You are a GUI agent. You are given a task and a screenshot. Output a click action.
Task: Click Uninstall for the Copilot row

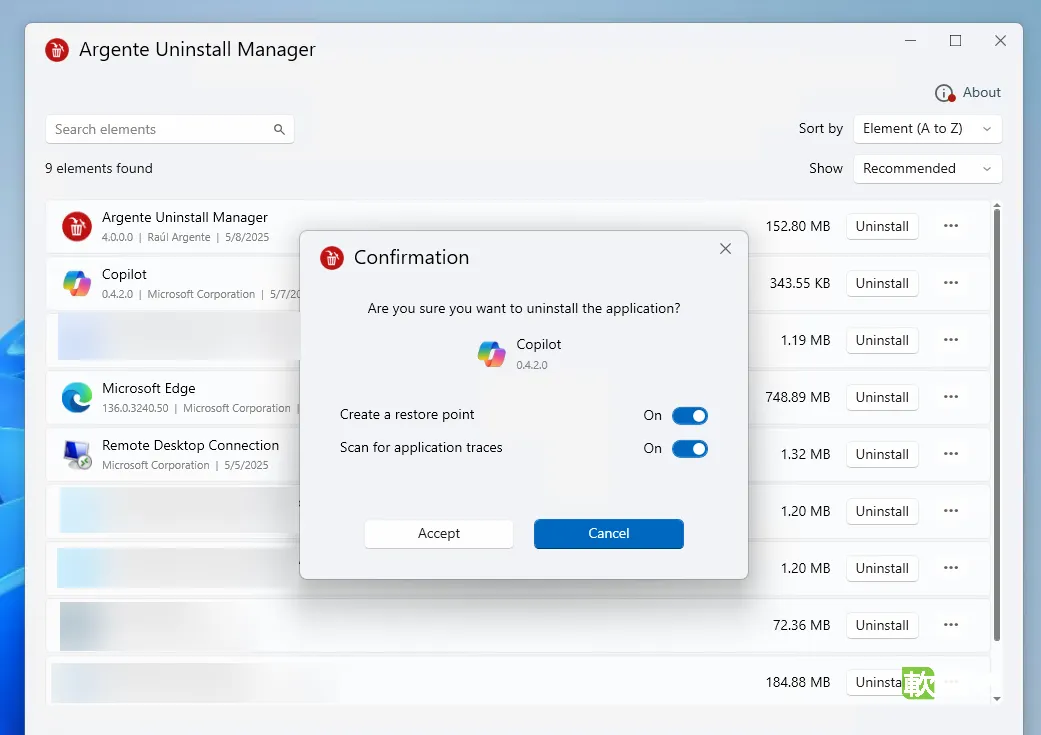pos(882,284)
